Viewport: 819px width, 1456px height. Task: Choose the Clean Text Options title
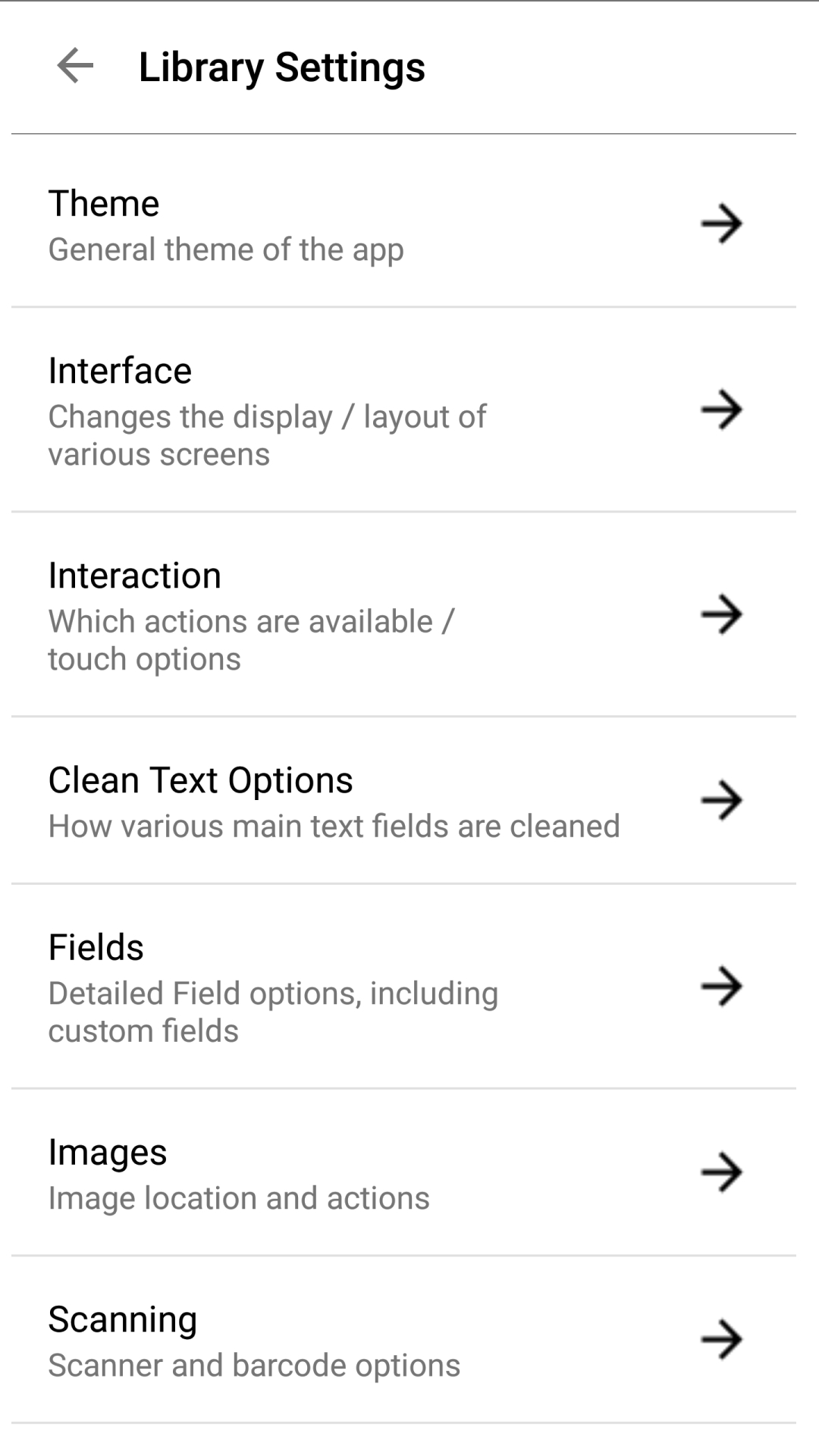pyautogui.click(x=200, y=780)
